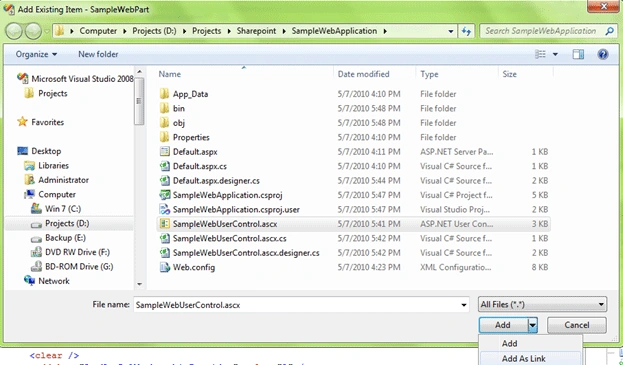Click the search magnifier icon

(x=609, y=31)
